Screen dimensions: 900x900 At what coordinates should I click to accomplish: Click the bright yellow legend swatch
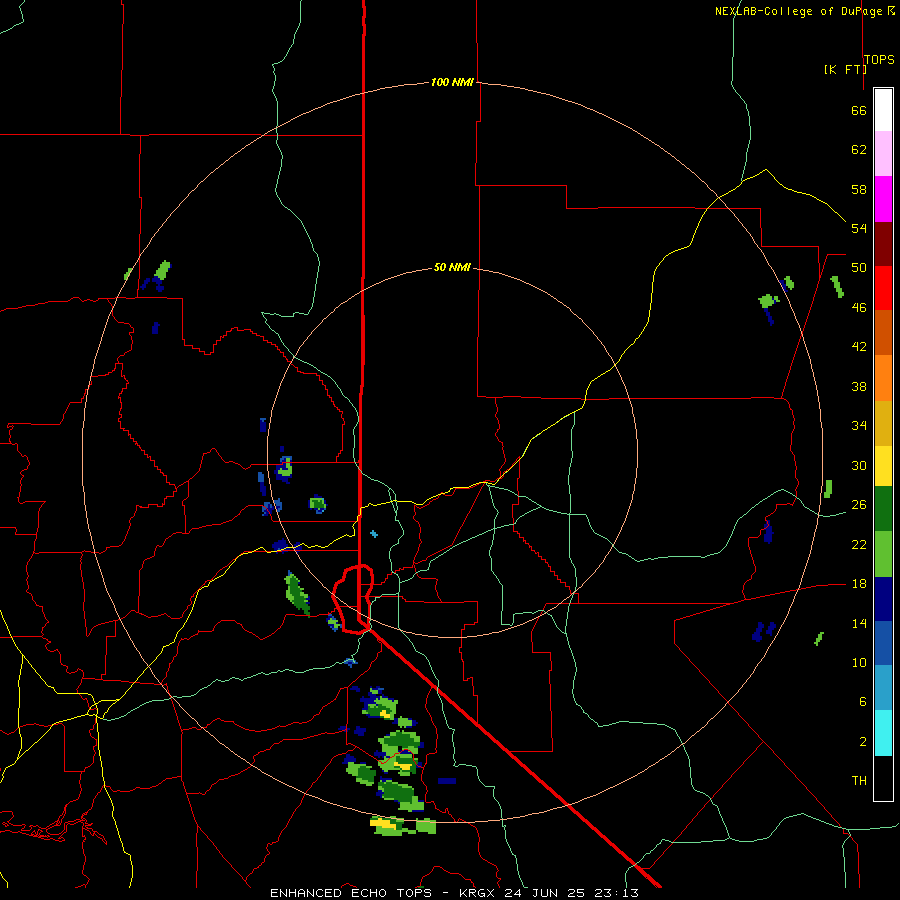click(883, 466)
